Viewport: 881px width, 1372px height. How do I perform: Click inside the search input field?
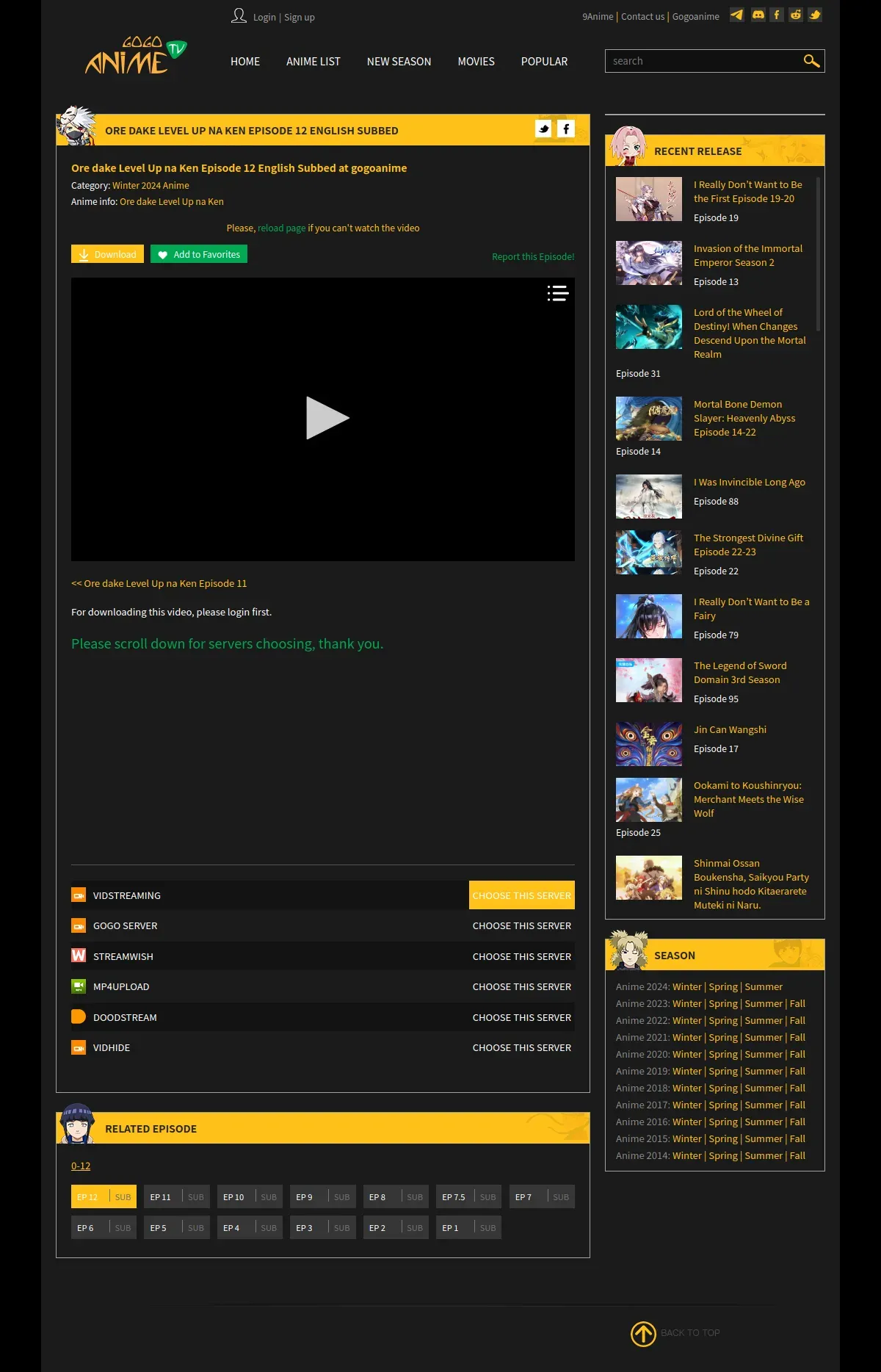(x=703, y=61)
